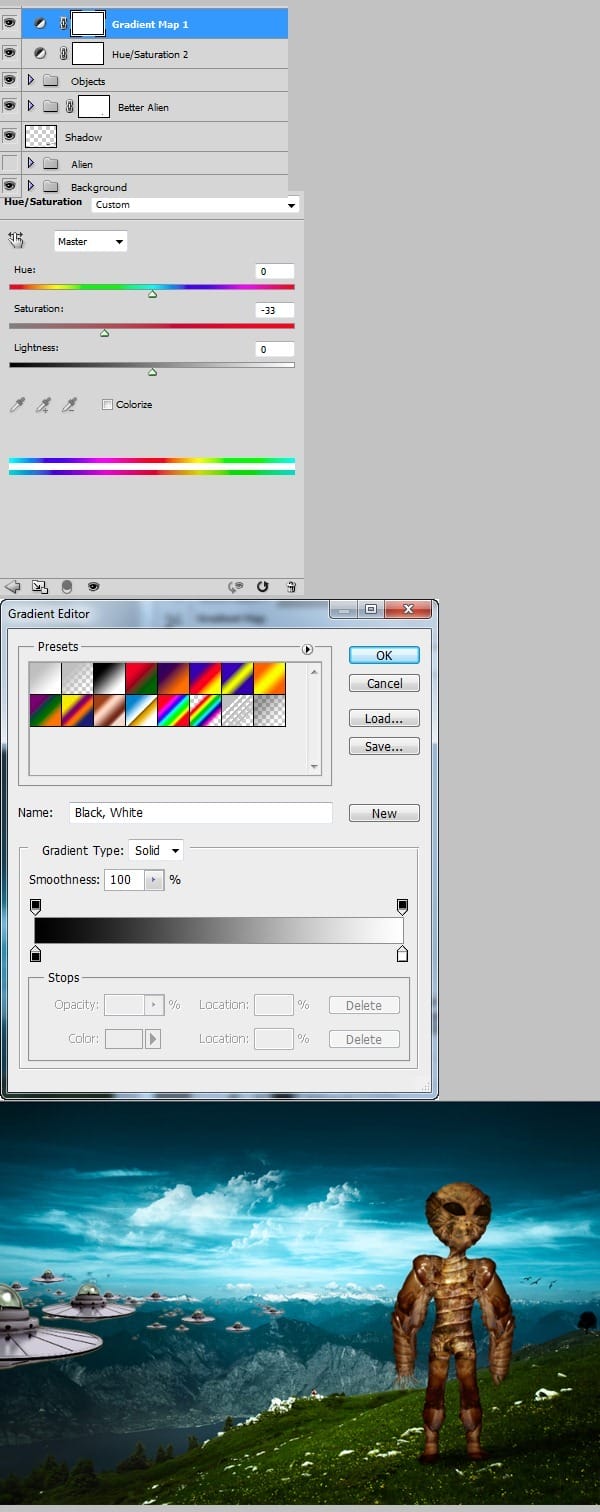Hide the Objects group
This screenshot has height=1512, width=600.
10,80
